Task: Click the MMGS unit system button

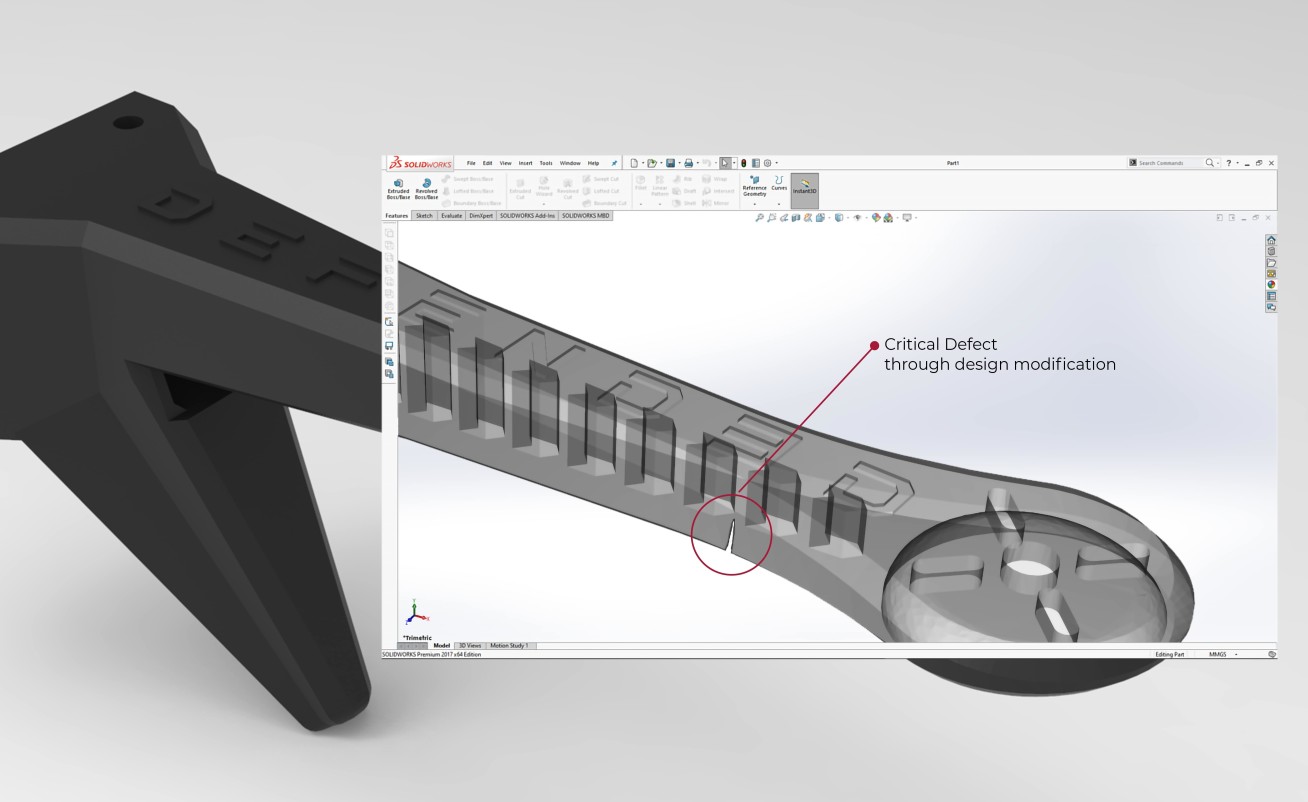Action: click(x=1217, y=654)
